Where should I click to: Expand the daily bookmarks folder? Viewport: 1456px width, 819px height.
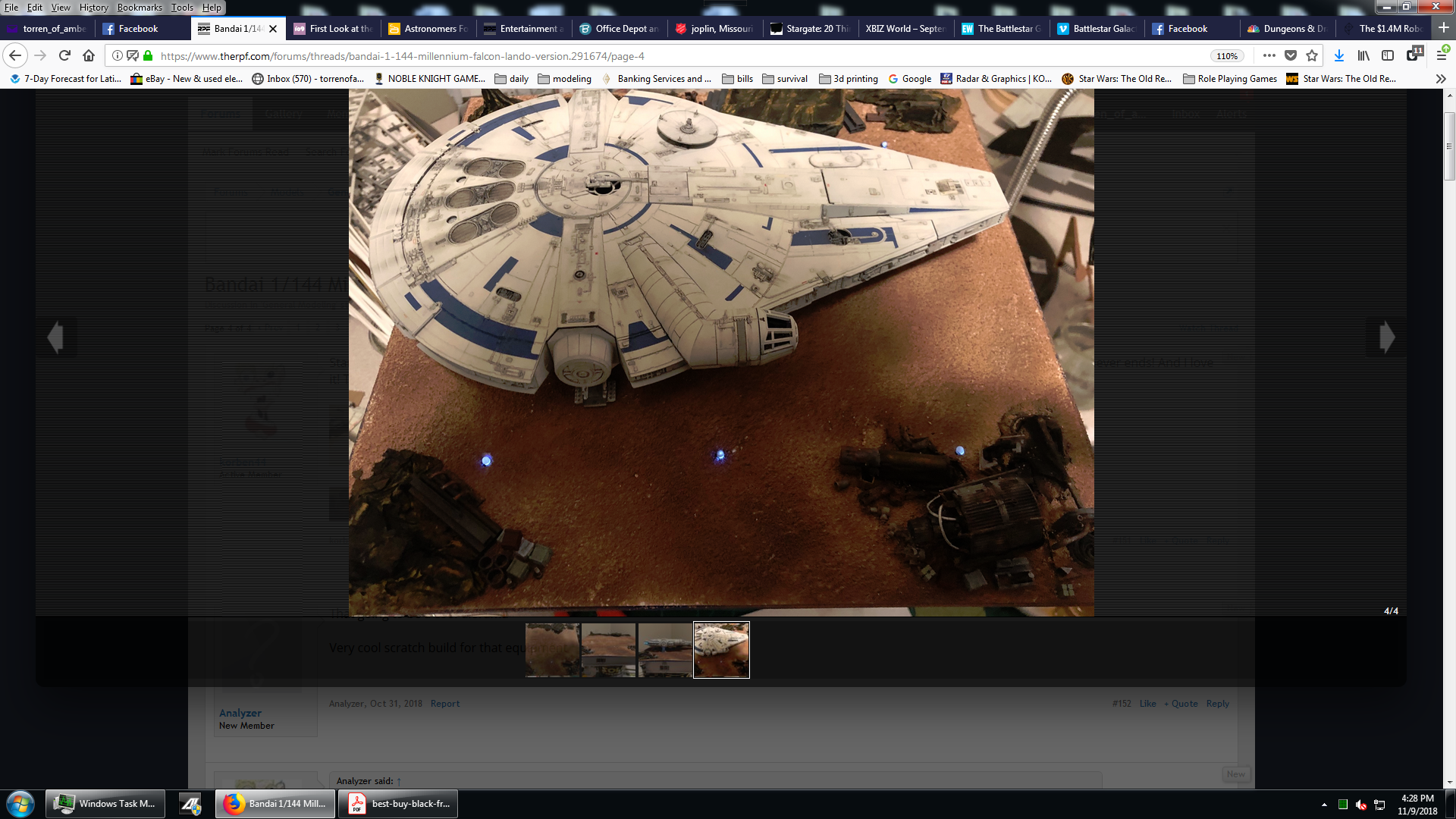512,79
